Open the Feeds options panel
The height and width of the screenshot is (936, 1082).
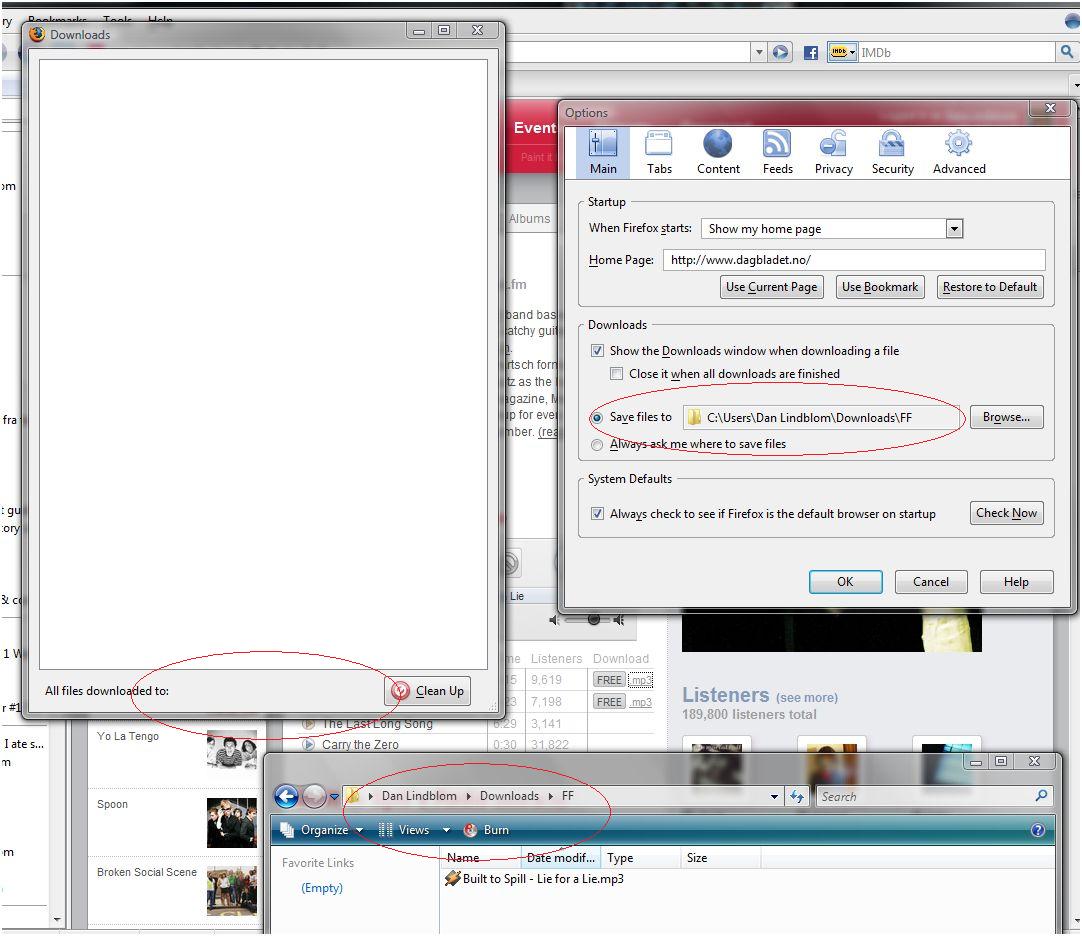tap(778, 153)
